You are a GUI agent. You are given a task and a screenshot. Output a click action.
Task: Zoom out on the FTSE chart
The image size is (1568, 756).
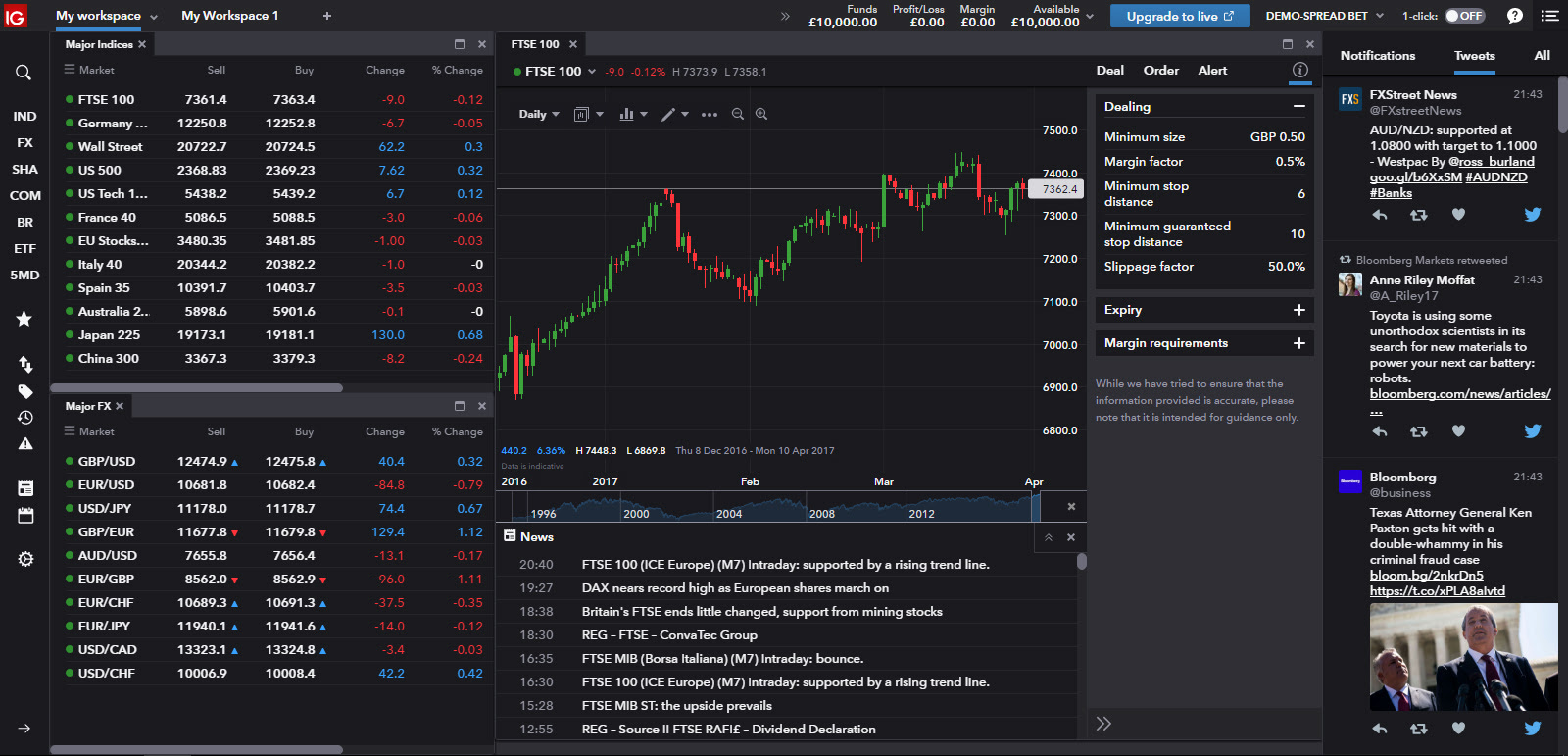[738, 114]
